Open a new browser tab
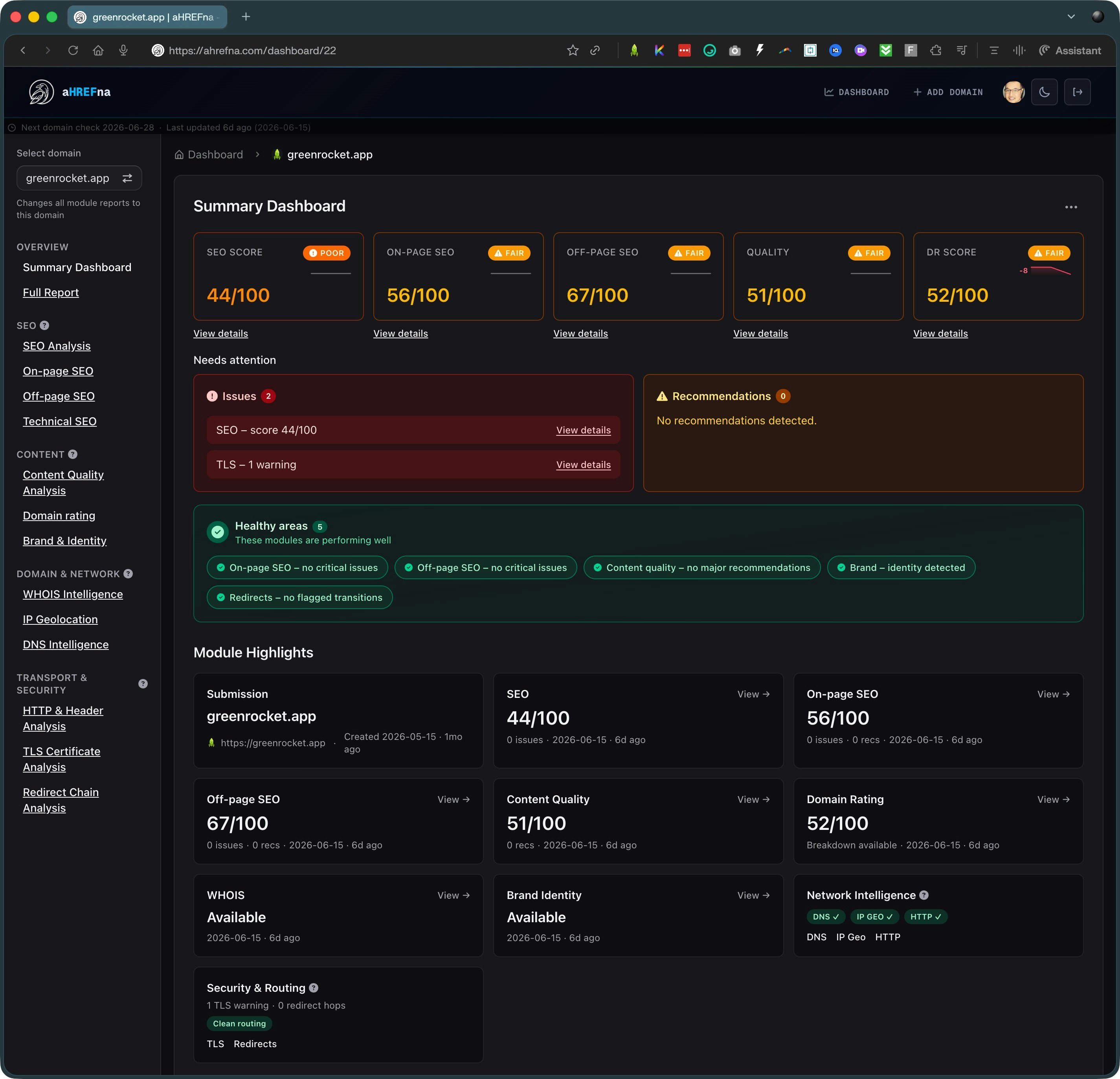 246,17
